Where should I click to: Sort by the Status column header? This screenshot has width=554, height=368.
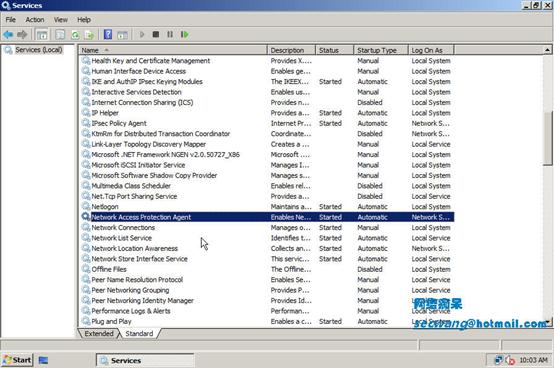[334, 50]
